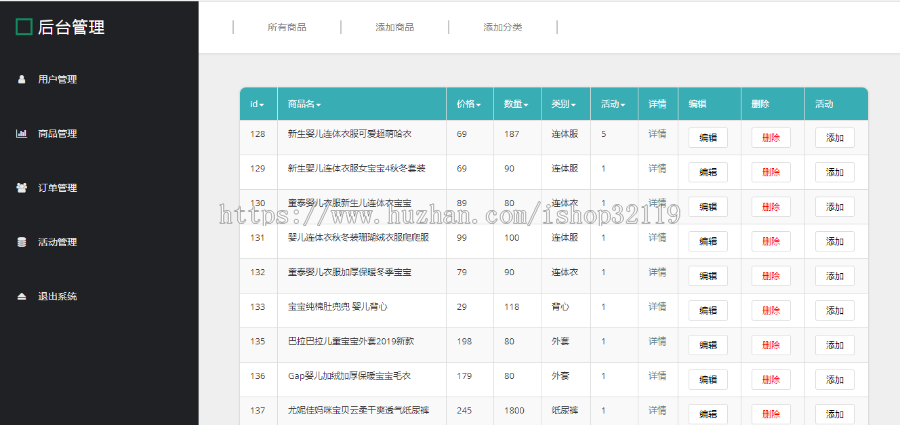
Task: Click 编辑 button for product 133
Action: tap(708, 311)
